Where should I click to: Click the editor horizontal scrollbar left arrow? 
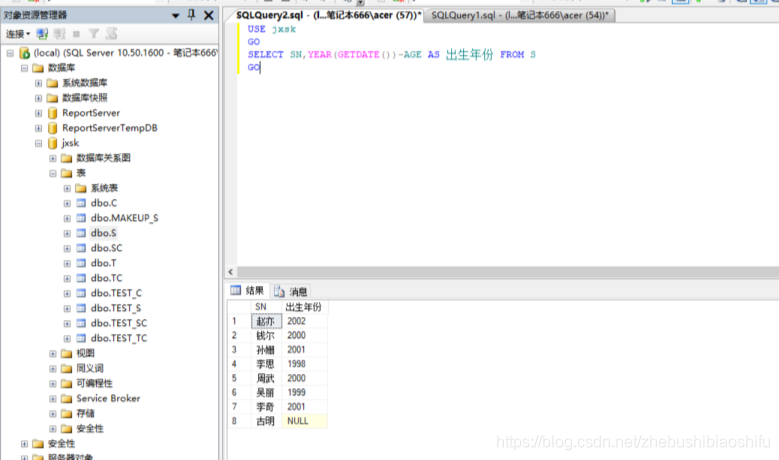click(x=231, y=272)
